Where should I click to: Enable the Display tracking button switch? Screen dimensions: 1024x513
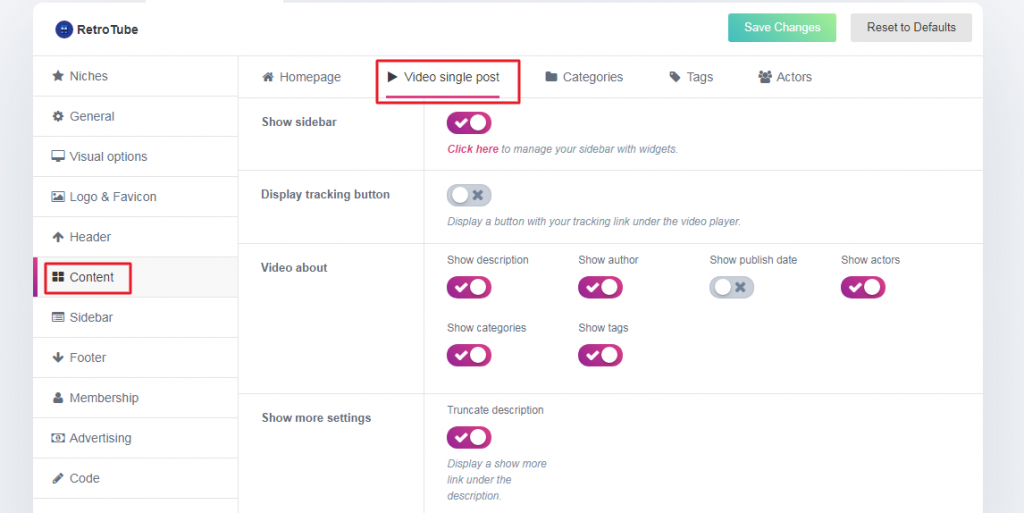pos(469,195)
